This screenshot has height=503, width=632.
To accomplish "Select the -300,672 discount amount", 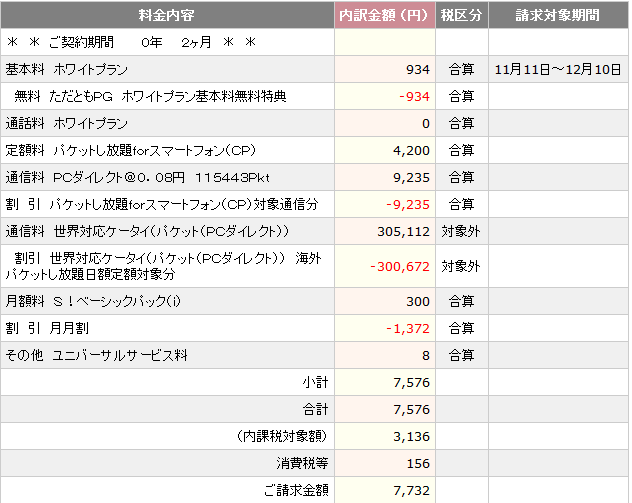I will [x=400, y=266].
